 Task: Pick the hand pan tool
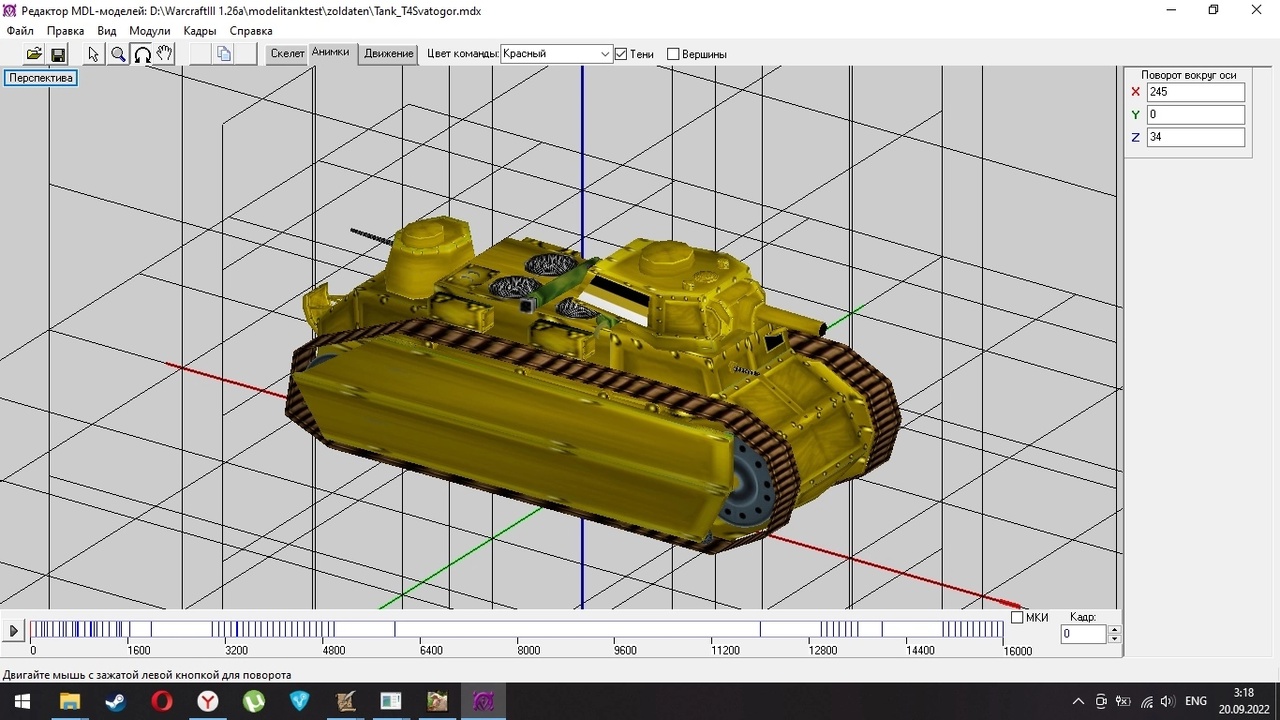(165, 54)
